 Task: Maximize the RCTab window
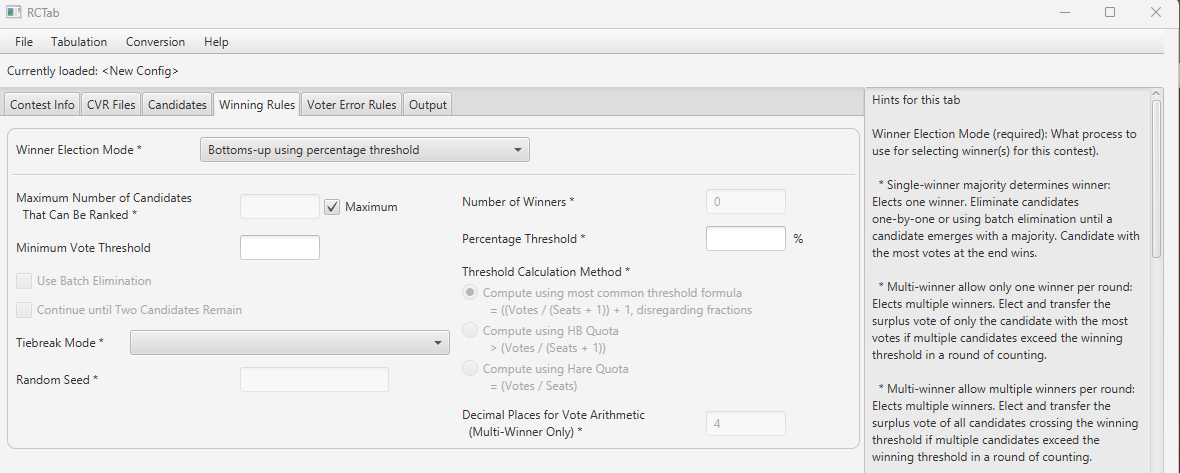tap(1110, 12)
